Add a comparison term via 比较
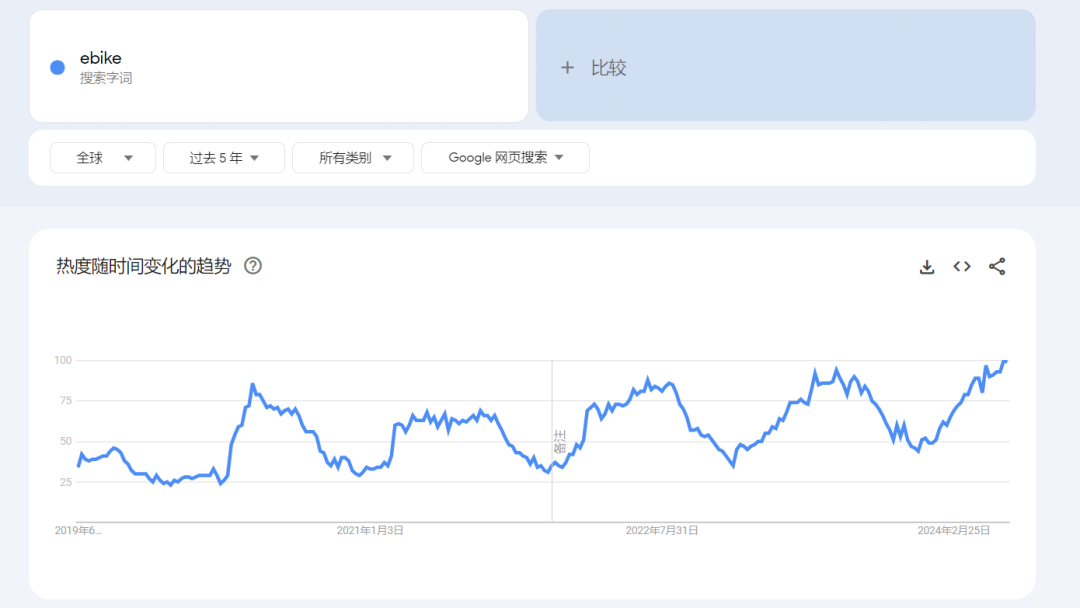 pos(786,65)
